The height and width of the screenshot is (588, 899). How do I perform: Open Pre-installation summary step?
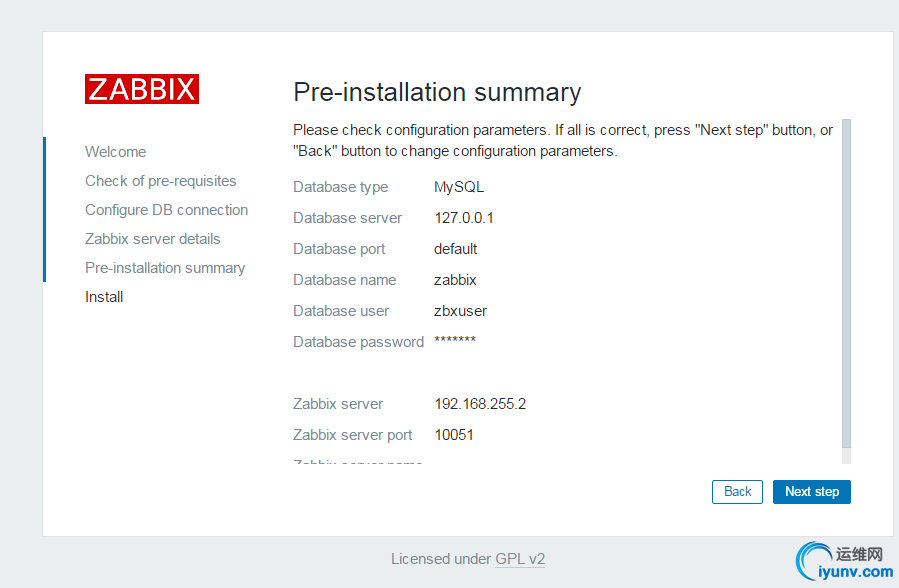(x=165, y=268)
